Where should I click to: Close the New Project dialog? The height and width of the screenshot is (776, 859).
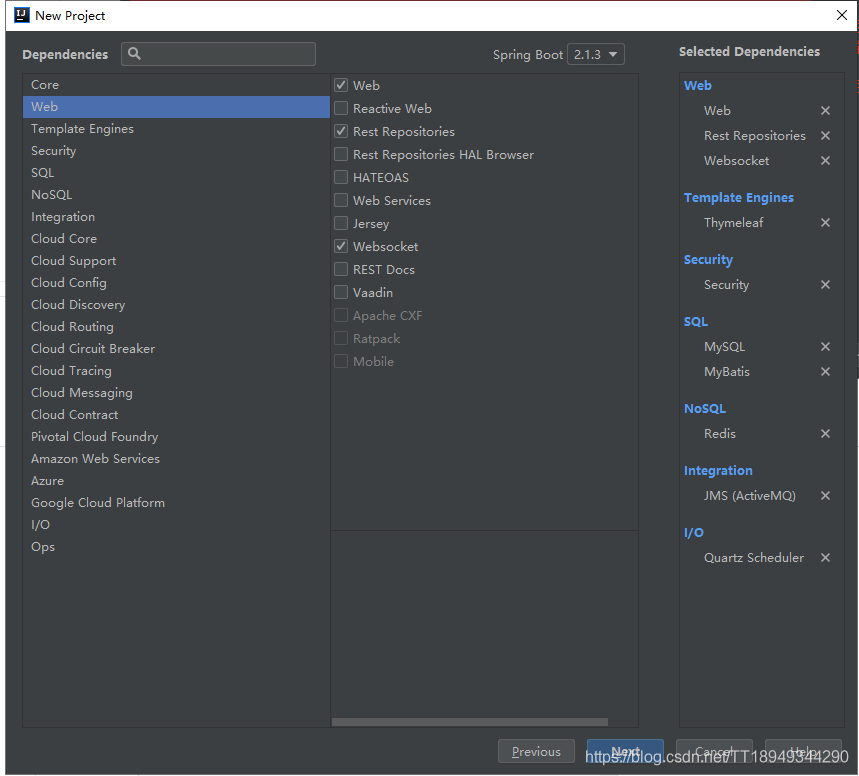click(842, 15)
